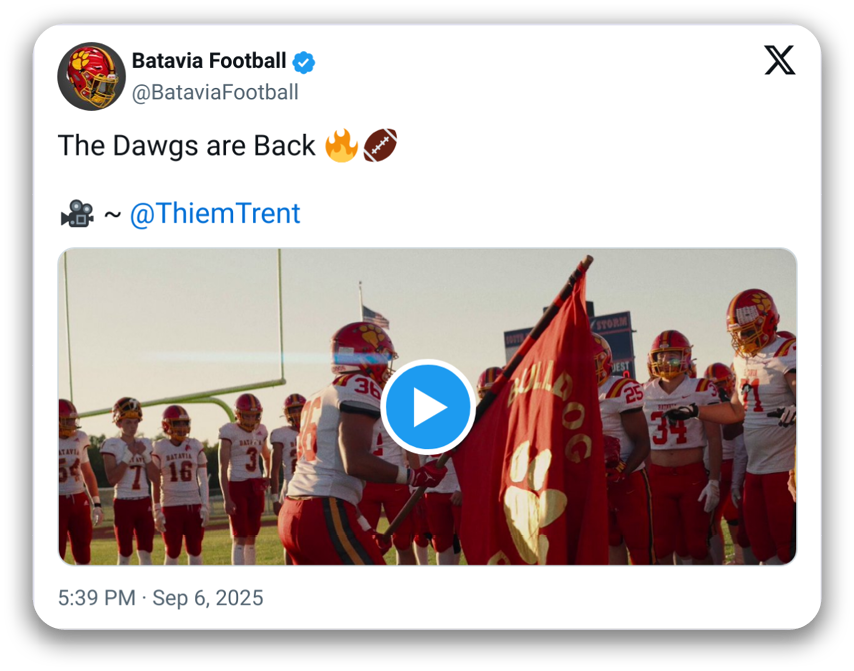Open the Batavia Football display name
Image resolution: width=854 pixels, height=671 pixels.
click(209, 61)
